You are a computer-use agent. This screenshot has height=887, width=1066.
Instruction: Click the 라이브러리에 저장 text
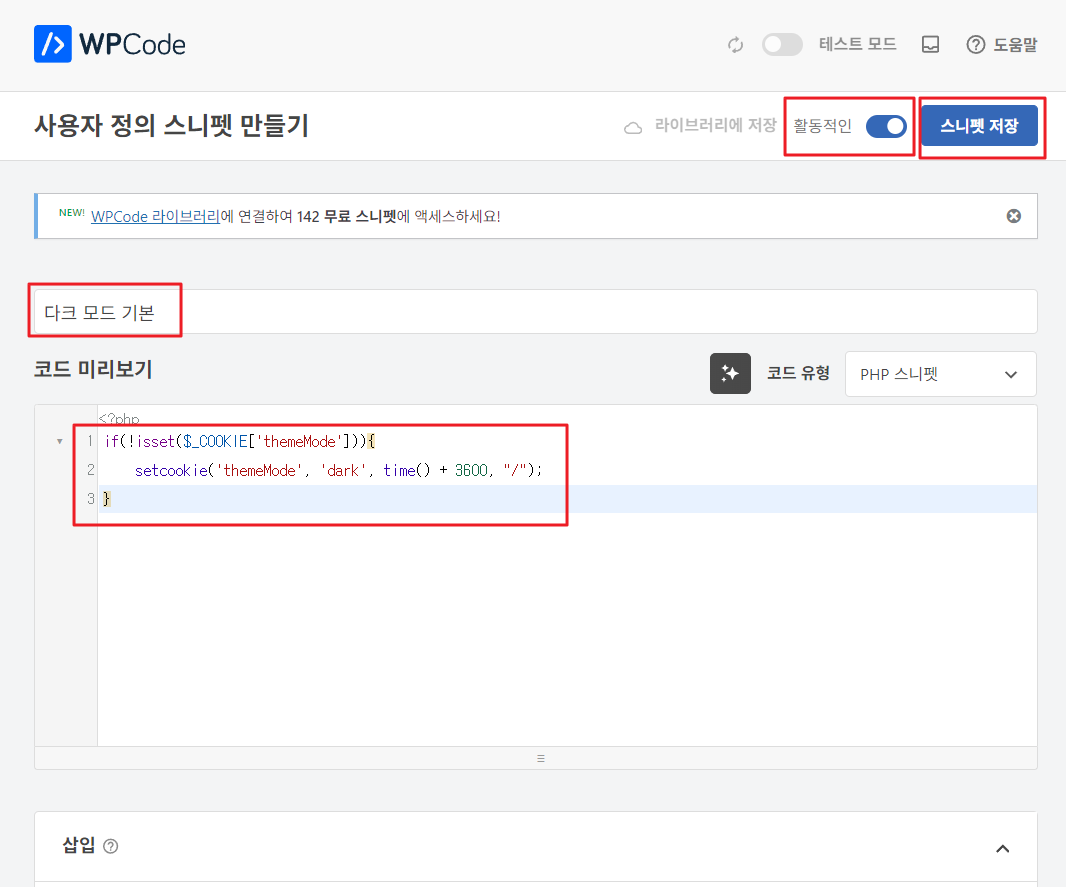[x=715, y=126]
